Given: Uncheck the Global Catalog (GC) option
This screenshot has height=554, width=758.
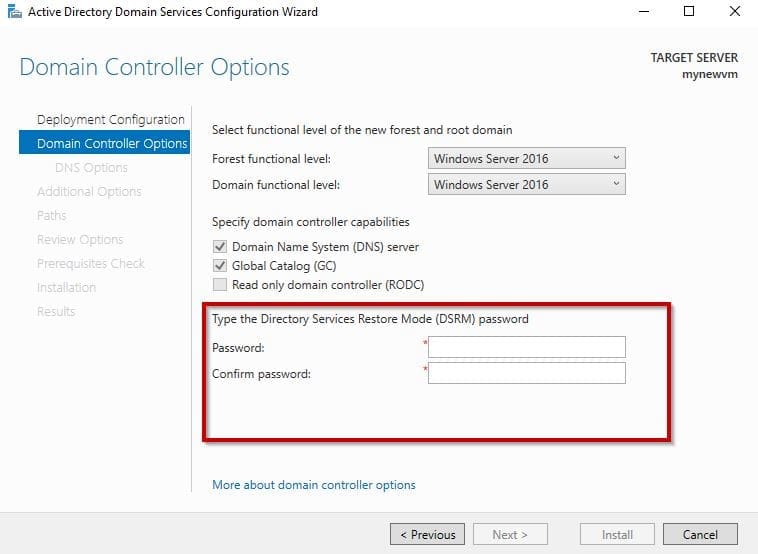Looking at the screenshot, I should point(220,266).
